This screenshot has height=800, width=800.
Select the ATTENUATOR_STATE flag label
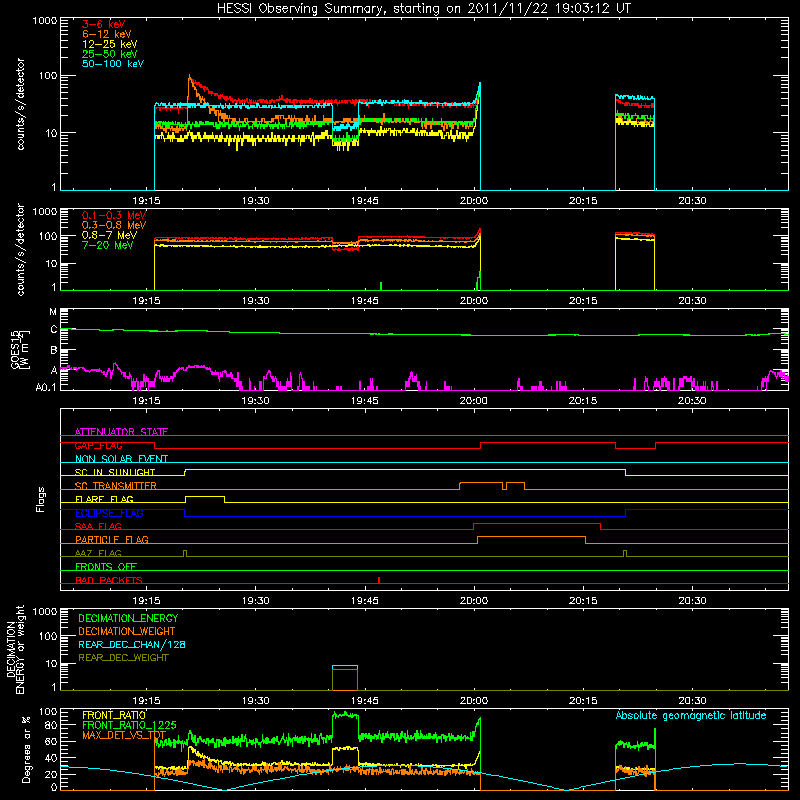coord(121,432)
